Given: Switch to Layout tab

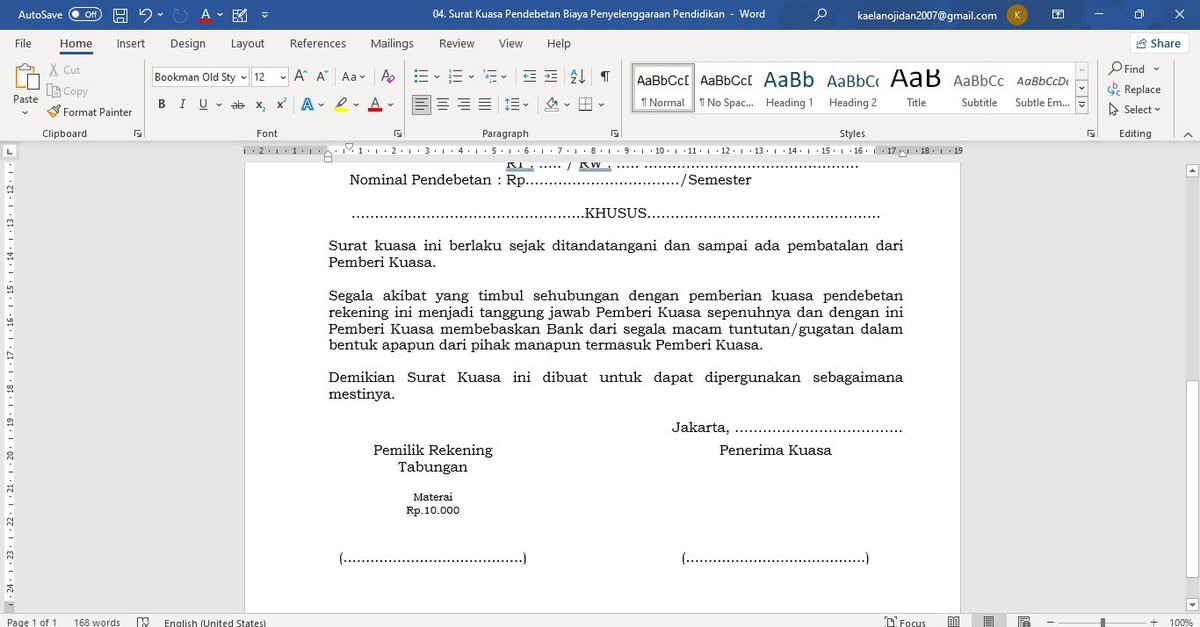Looking at the screenshot, I should [248, 43].
